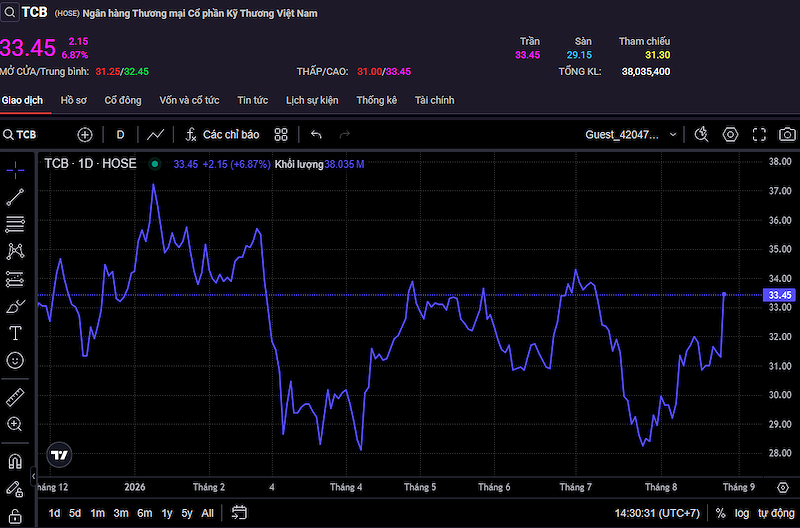The height and width of the screenshot is (528, 800).
Task: Open indicator templates grid icon
Action: 281,135
